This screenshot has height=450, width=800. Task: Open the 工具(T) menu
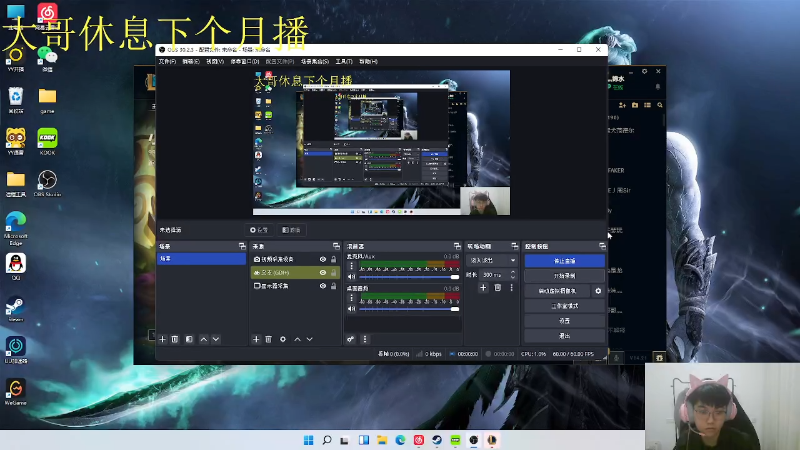[344, 61]
